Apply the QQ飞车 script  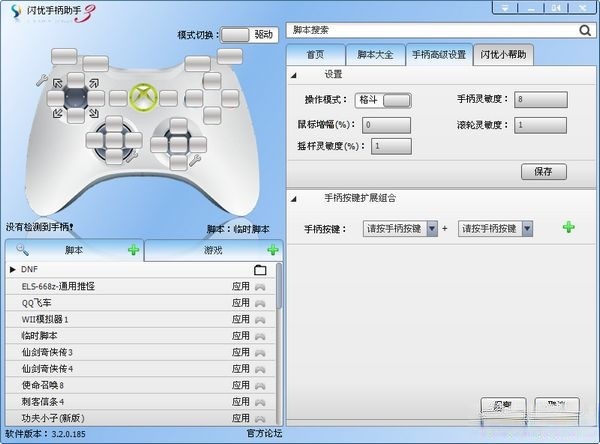241,303
